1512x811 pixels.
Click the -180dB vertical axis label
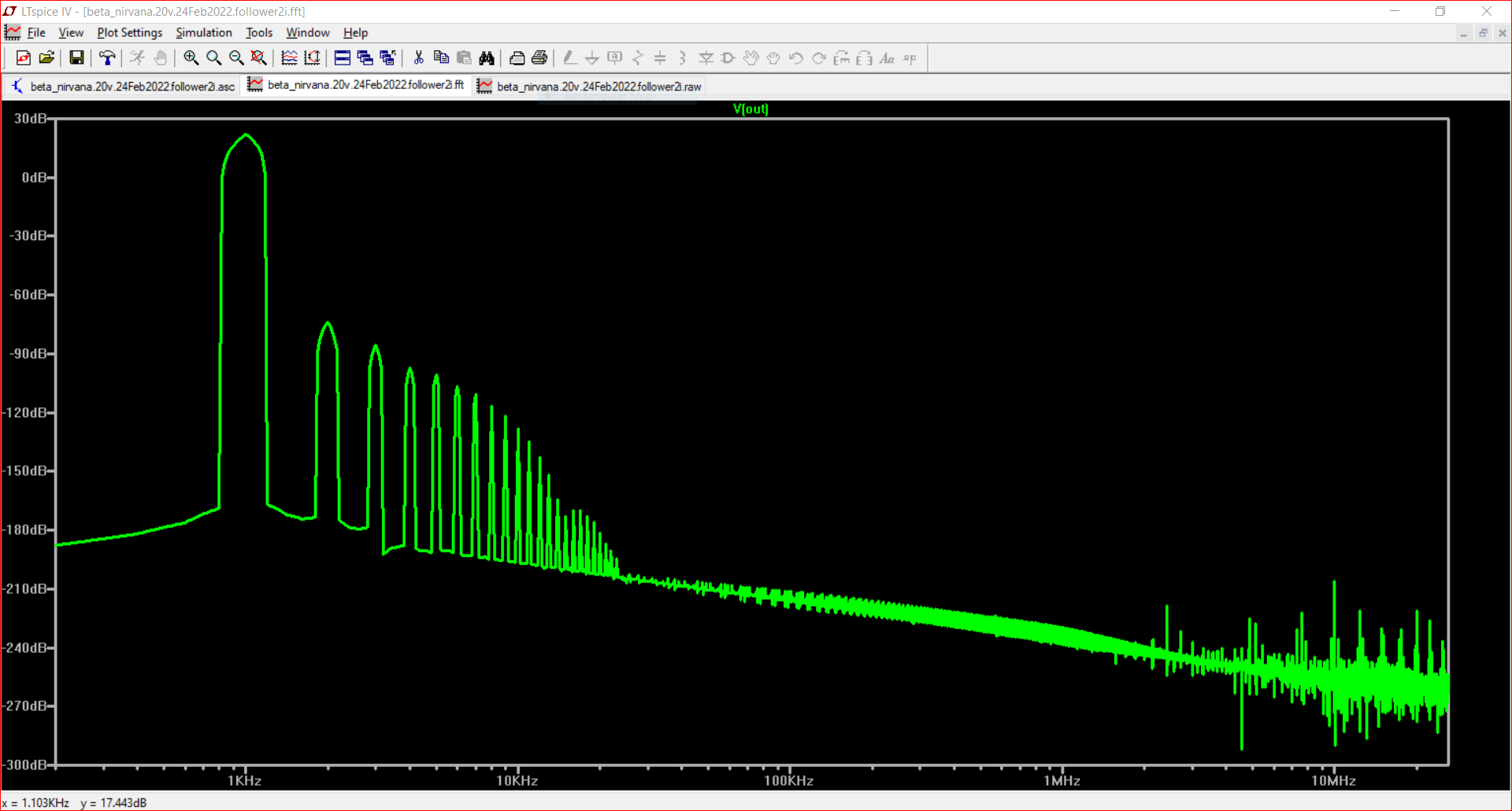point(26,529)
